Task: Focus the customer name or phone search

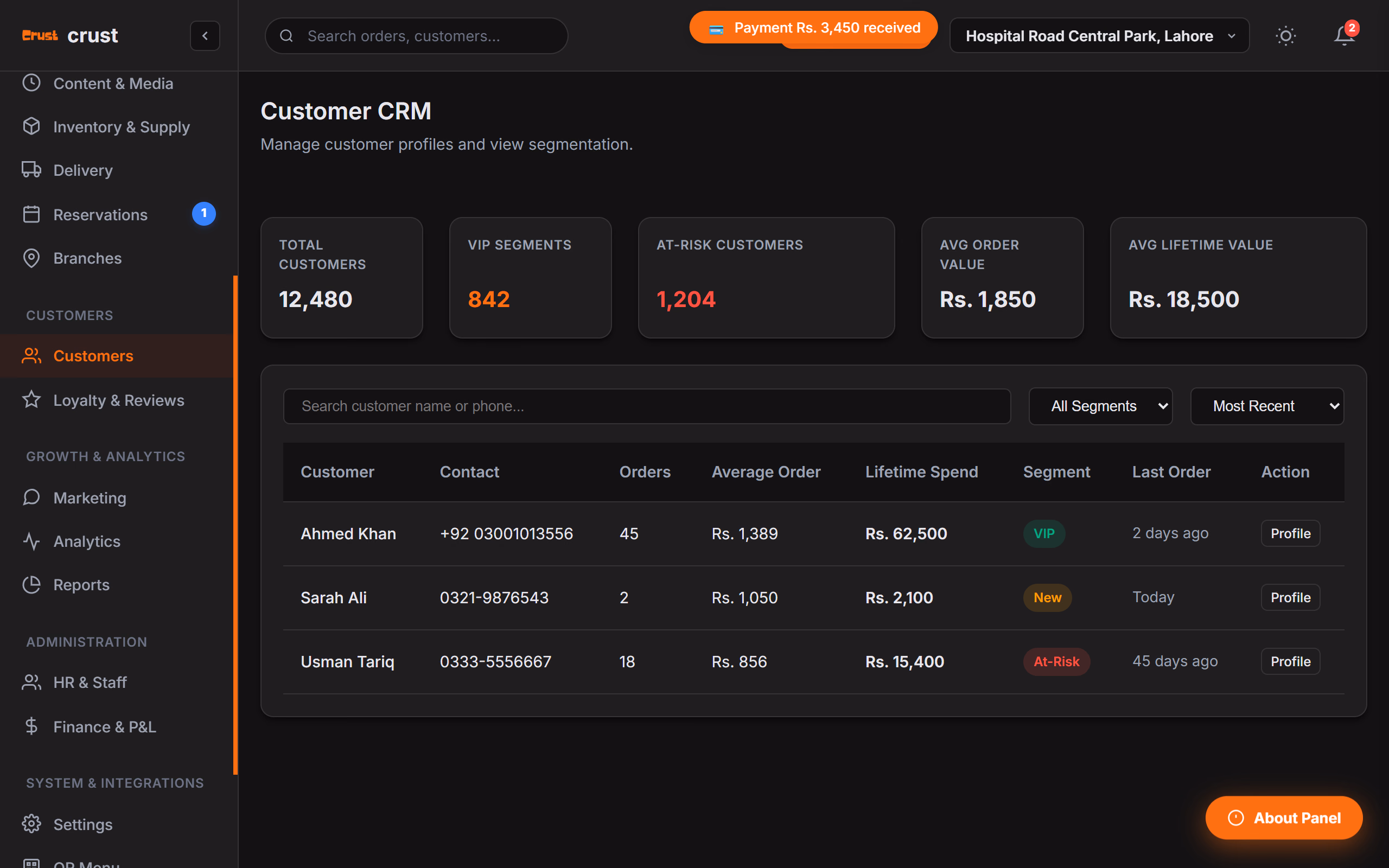Action: (x=647, y=406)
